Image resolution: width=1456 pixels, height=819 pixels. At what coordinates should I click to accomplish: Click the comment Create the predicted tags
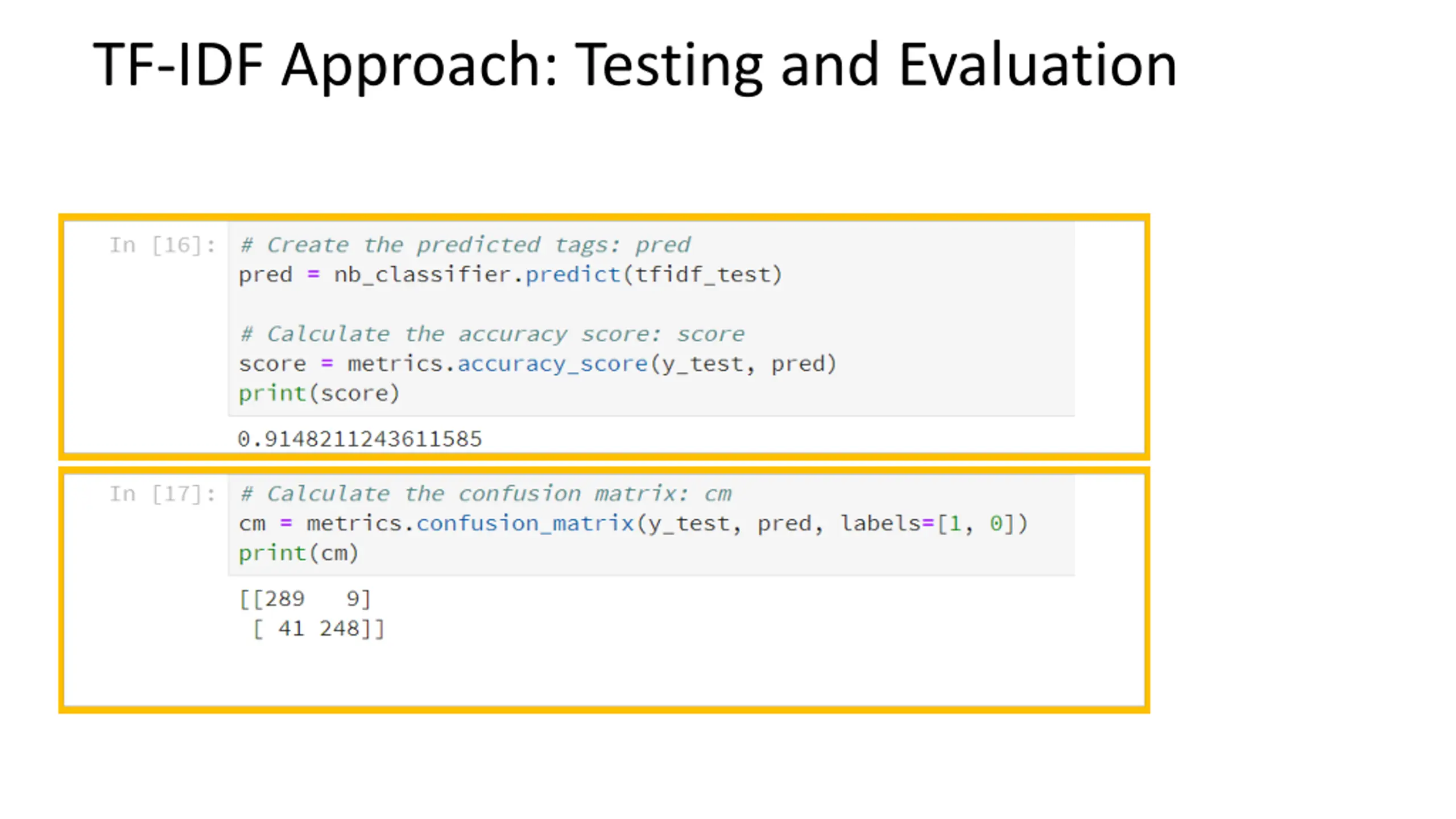[465, 245]
